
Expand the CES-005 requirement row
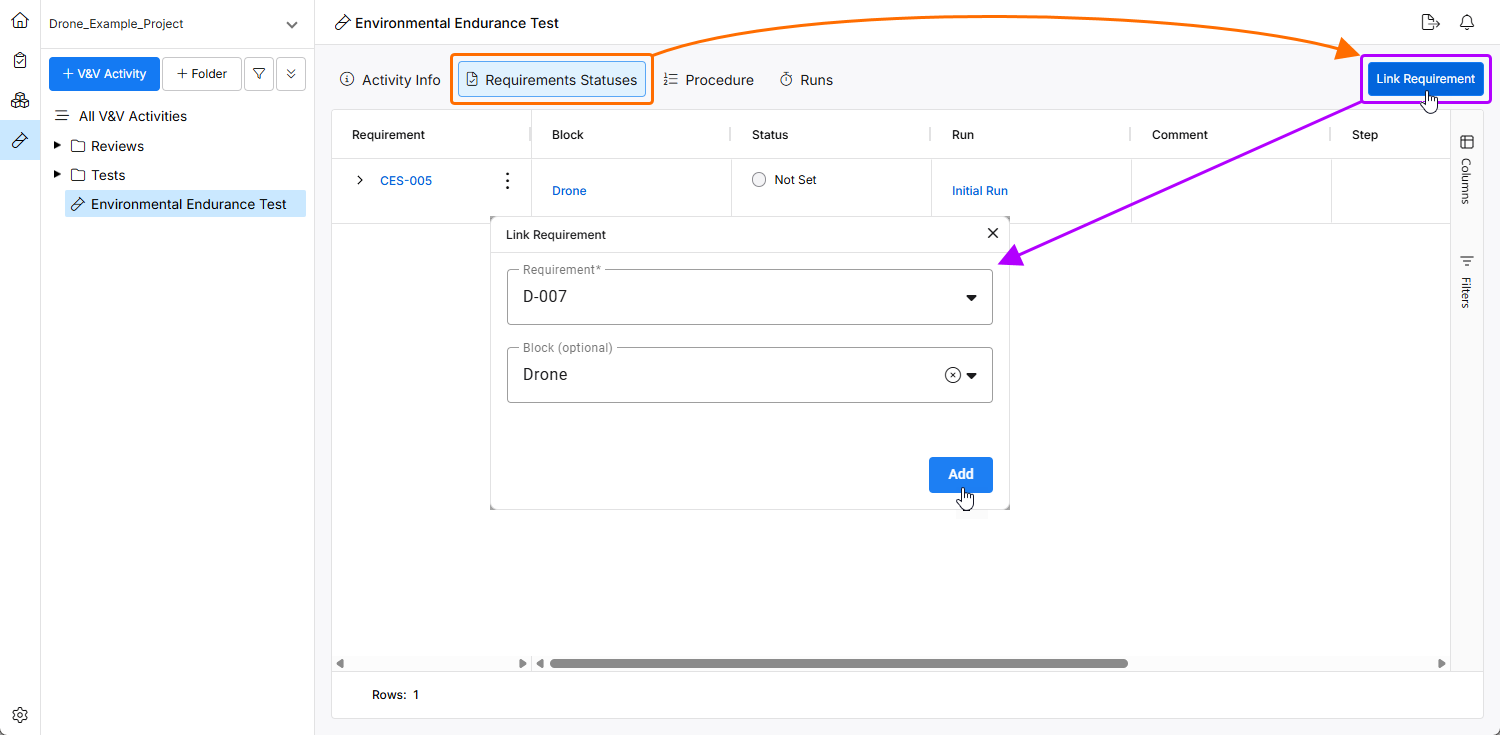click(360, 181)
